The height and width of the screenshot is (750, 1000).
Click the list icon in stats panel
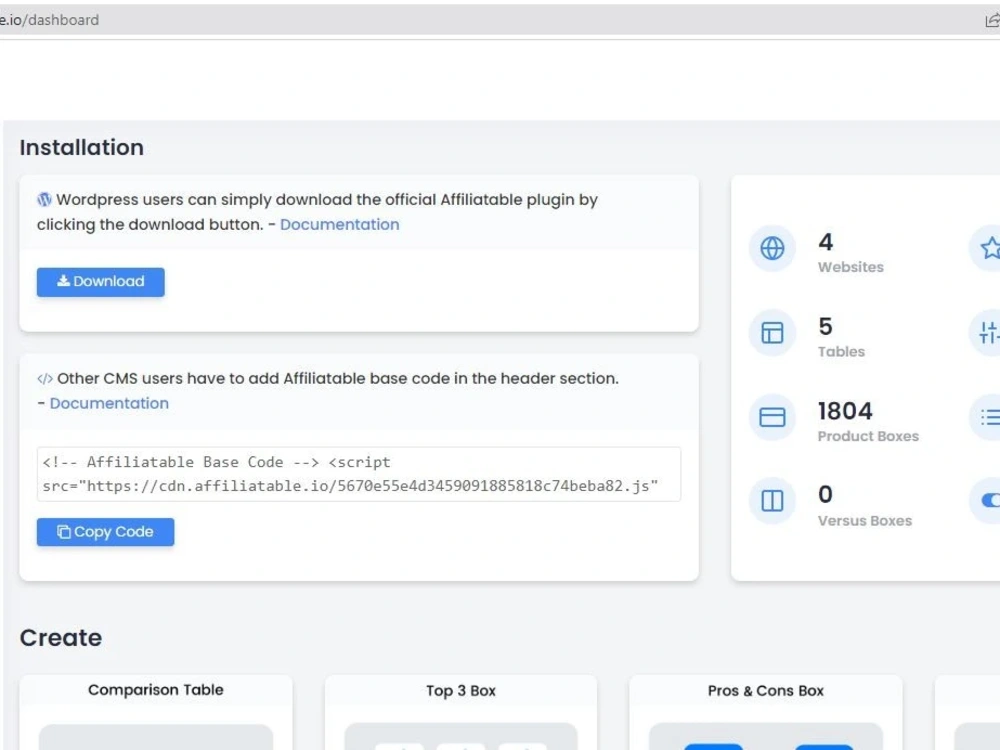[989, 417]
